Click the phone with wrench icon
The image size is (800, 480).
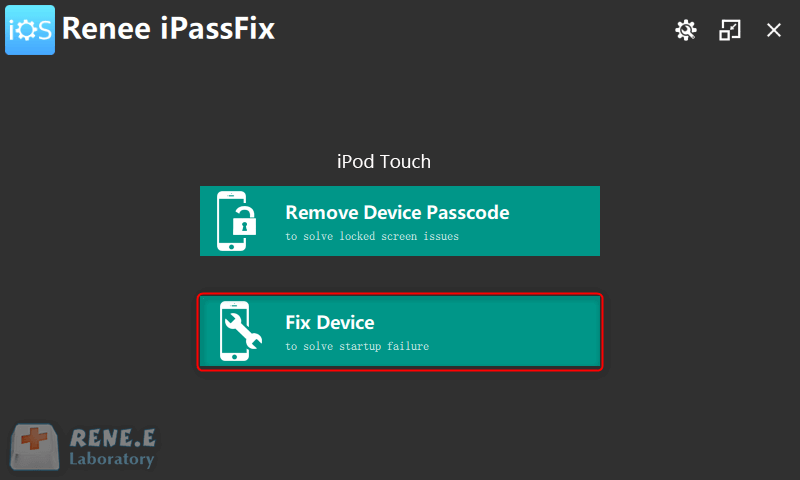tap(237, 331)
